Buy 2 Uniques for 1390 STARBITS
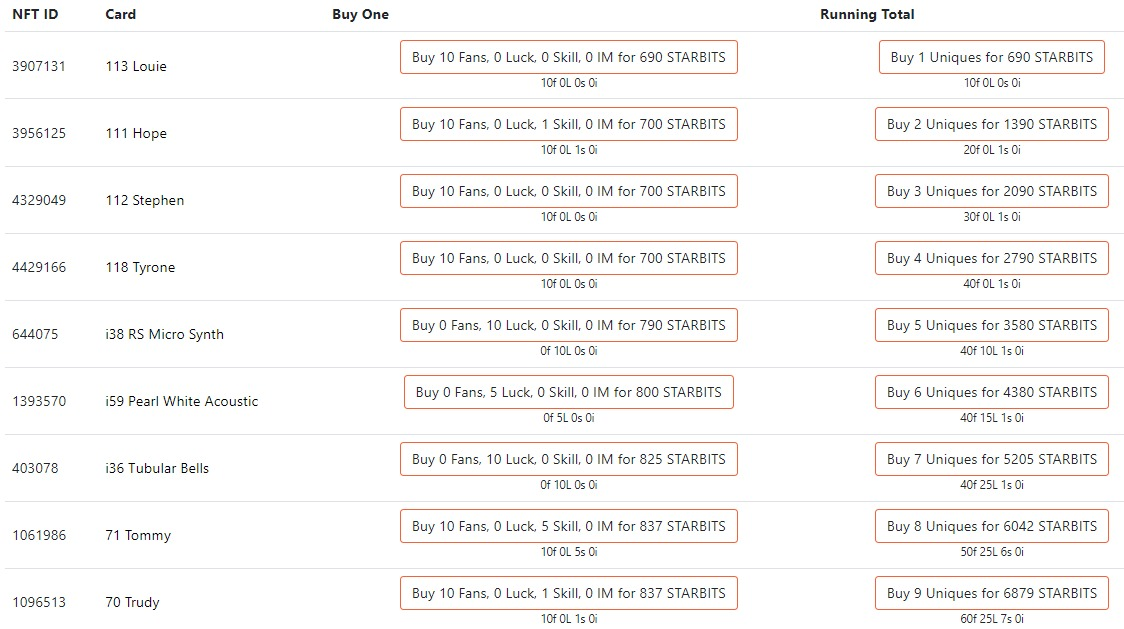The width and height of the screenshot is (1124, 629). coord(991,124)
